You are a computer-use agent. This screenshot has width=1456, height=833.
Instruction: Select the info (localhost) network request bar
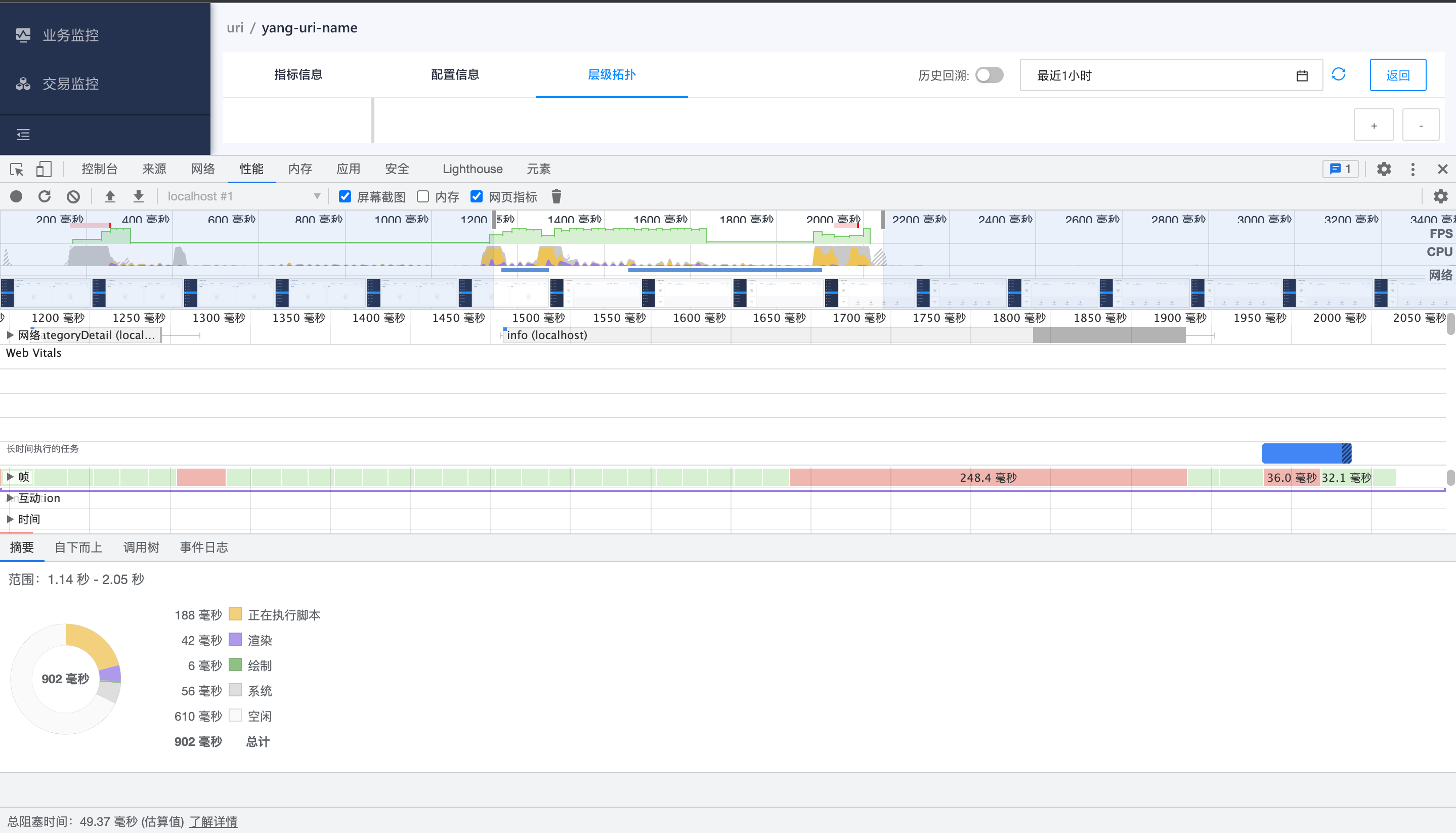click(843, 335)
